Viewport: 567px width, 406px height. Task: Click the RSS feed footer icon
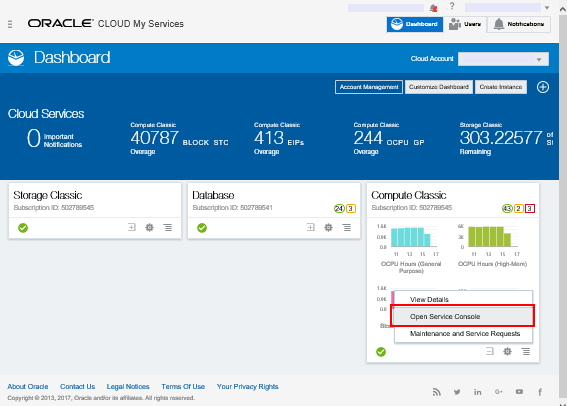[x=437, y=392]
